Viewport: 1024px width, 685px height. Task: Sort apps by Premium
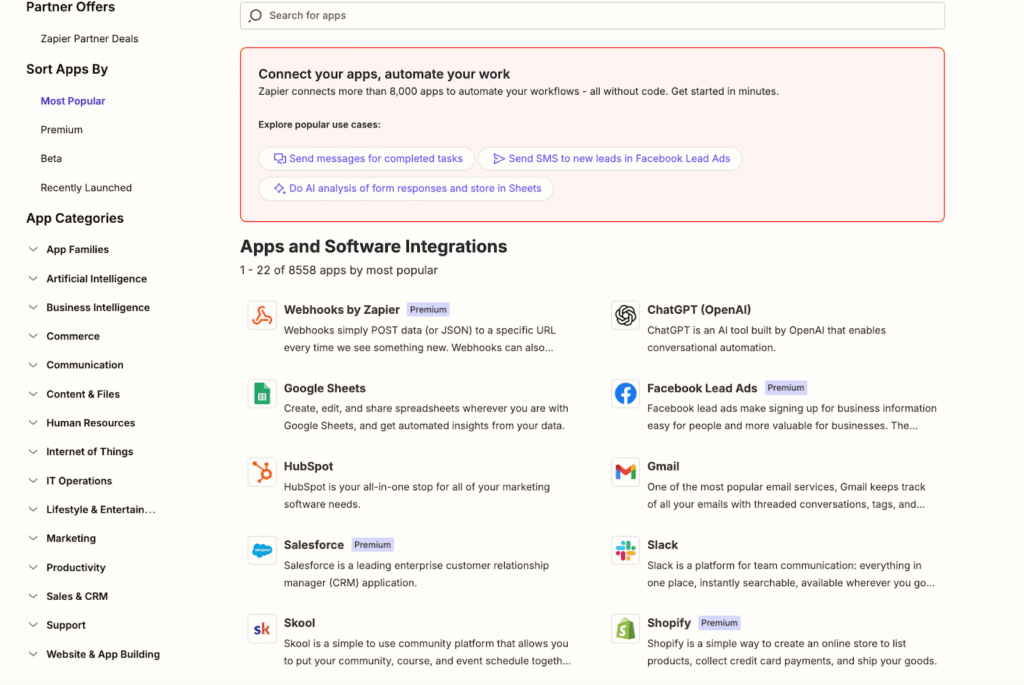click(62, 130)
